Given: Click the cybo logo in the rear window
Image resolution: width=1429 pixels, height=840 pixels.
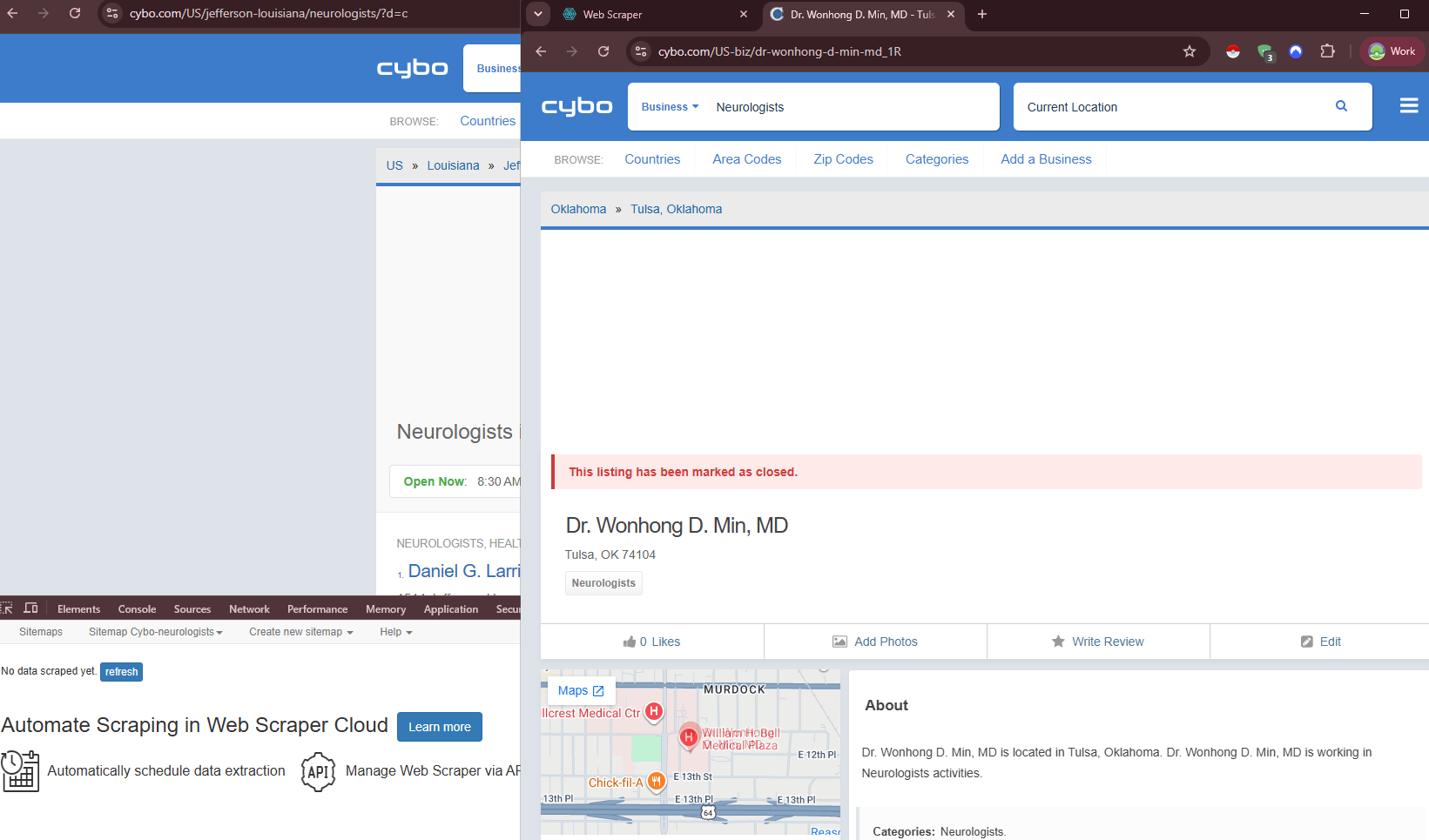Looking at the screenshot, I should 412,68.
